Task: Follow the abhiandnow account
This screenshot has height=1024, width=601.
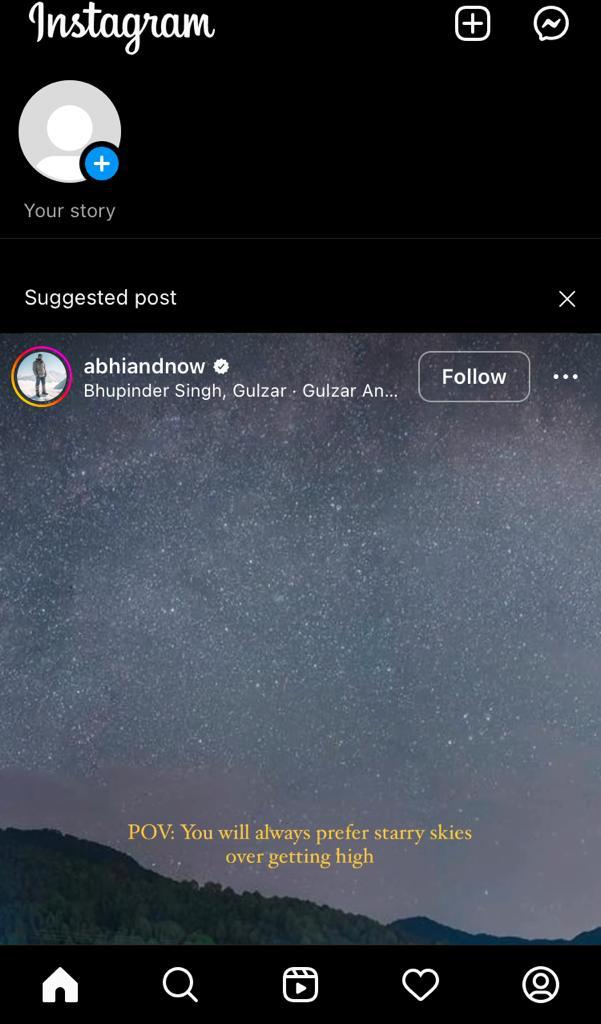Action: tap(474, 377)
